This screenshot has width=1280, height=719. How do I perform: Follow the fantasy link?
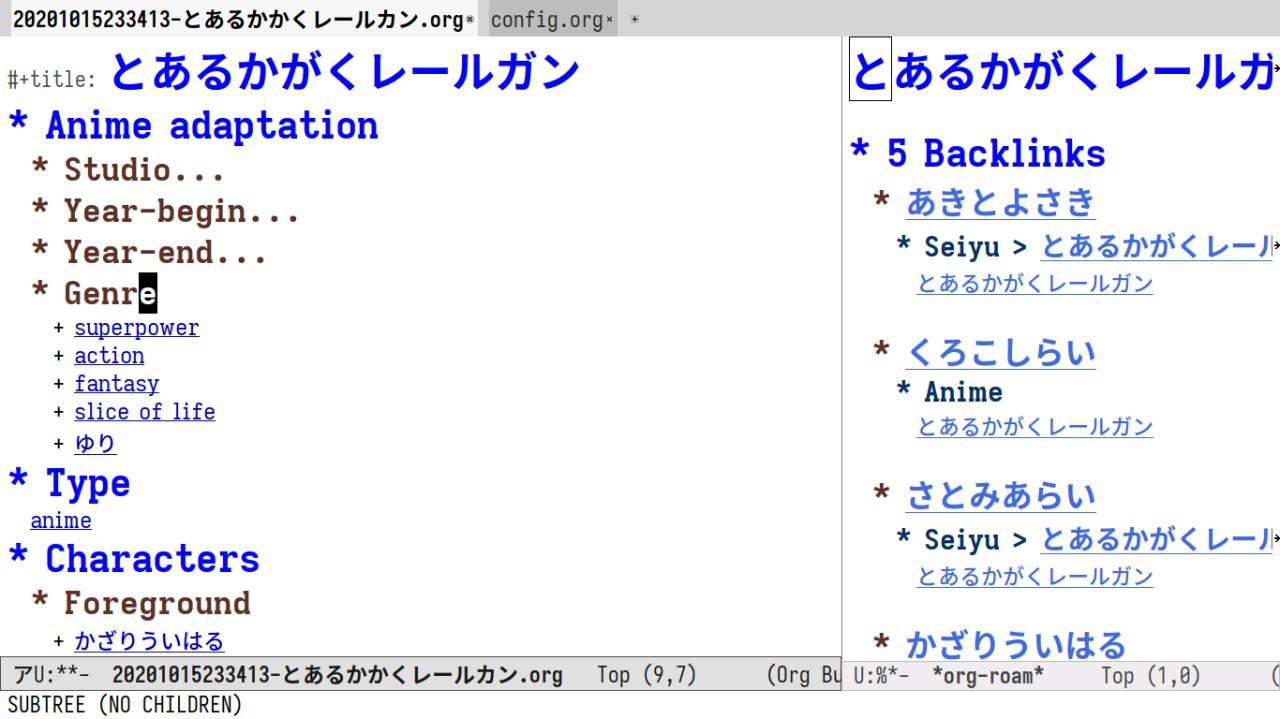click(x=116, y=384)
